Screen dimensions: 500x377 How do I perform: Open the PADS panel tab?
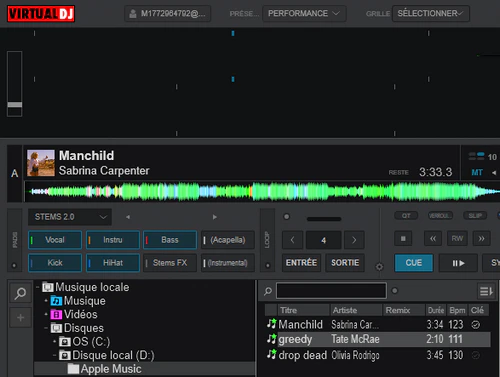[x=15, y=240]
